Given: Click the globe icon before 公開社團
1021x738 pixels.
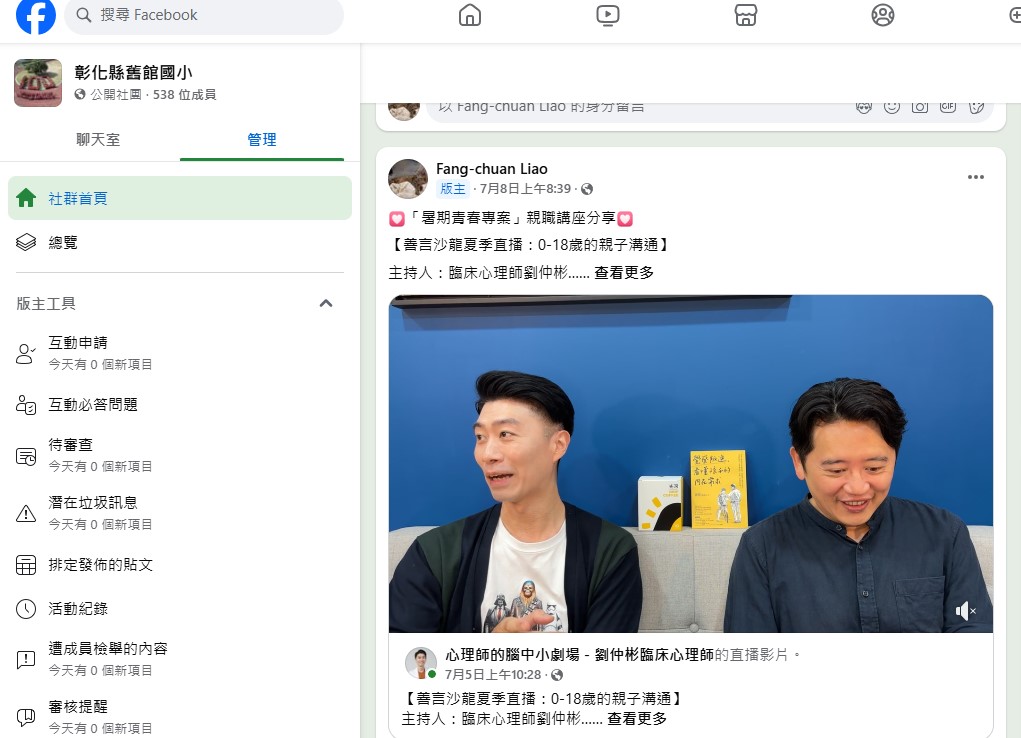Looking at the screenshot, I should (x=80, y=94).
